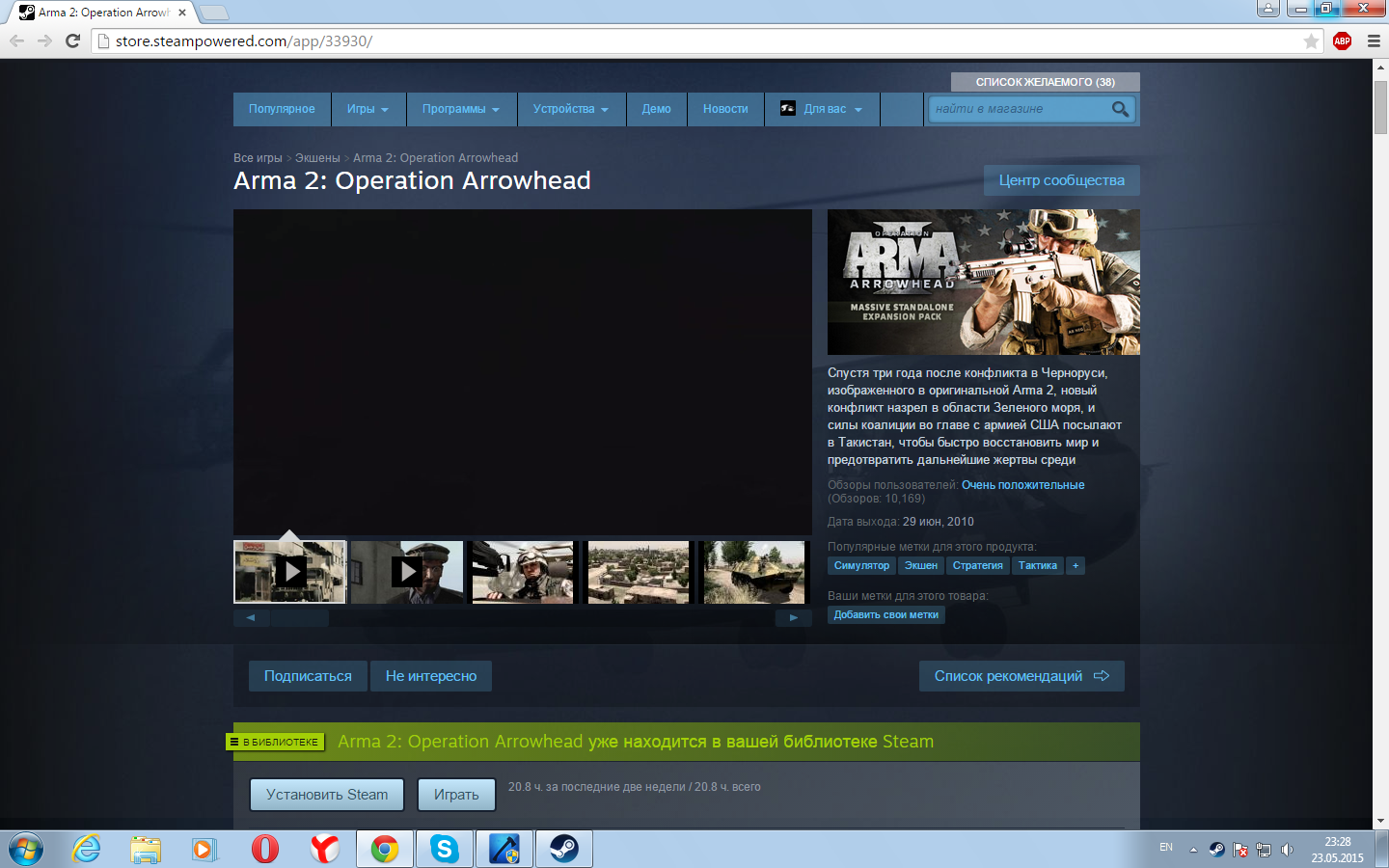Show hidden tray icons arrow
The image size is (1389, 868).
pyautogui.click(x=1193, y=850)
